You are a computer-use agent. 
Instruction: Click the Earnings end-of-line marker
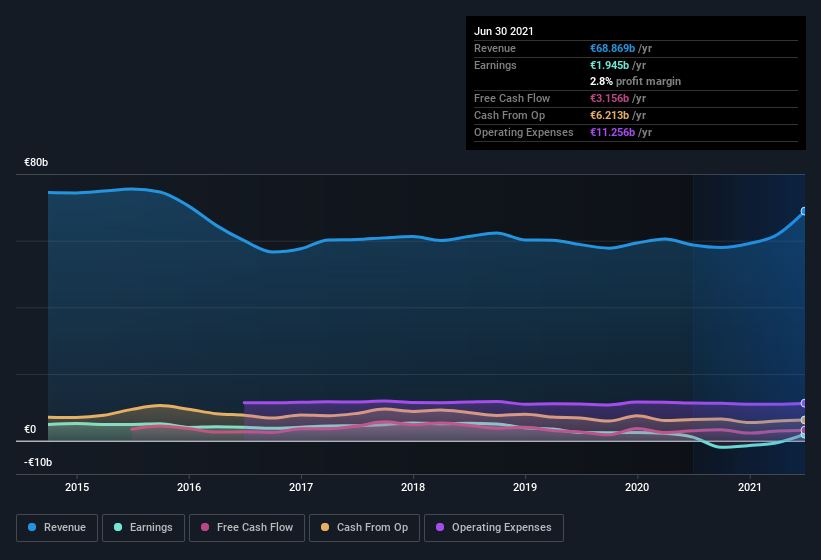(804, 435)
